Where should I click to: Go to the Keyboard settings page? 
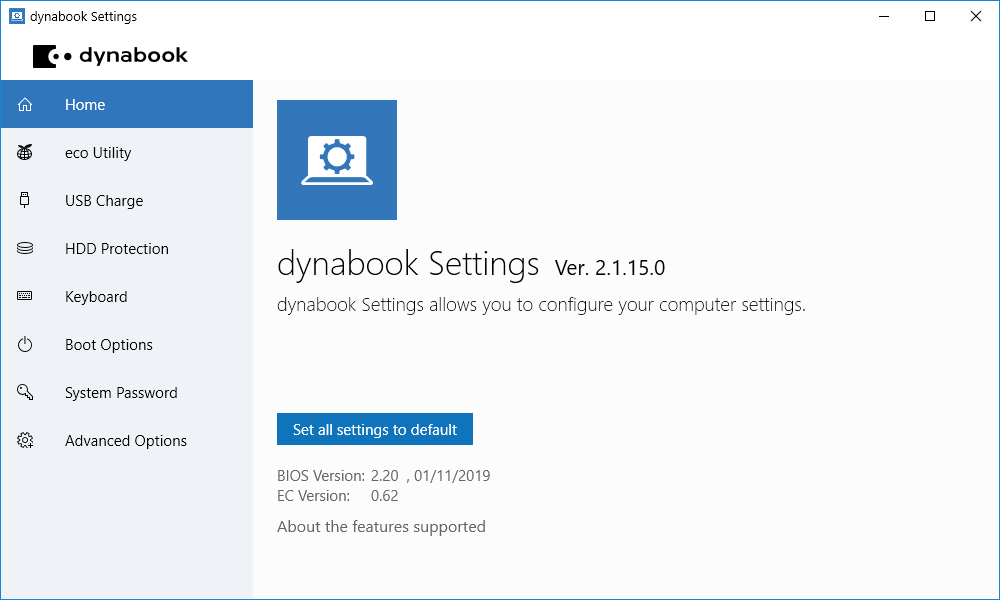96,297
